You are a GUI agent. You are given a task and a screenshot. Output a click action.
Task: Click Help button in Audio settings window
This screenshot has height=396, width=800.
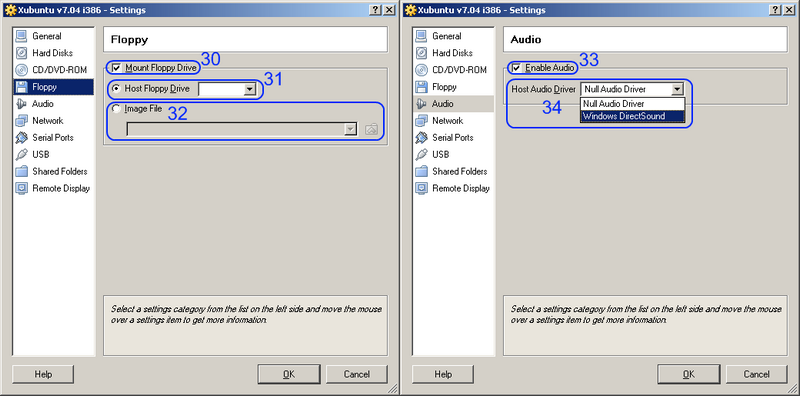click(443, 374)
